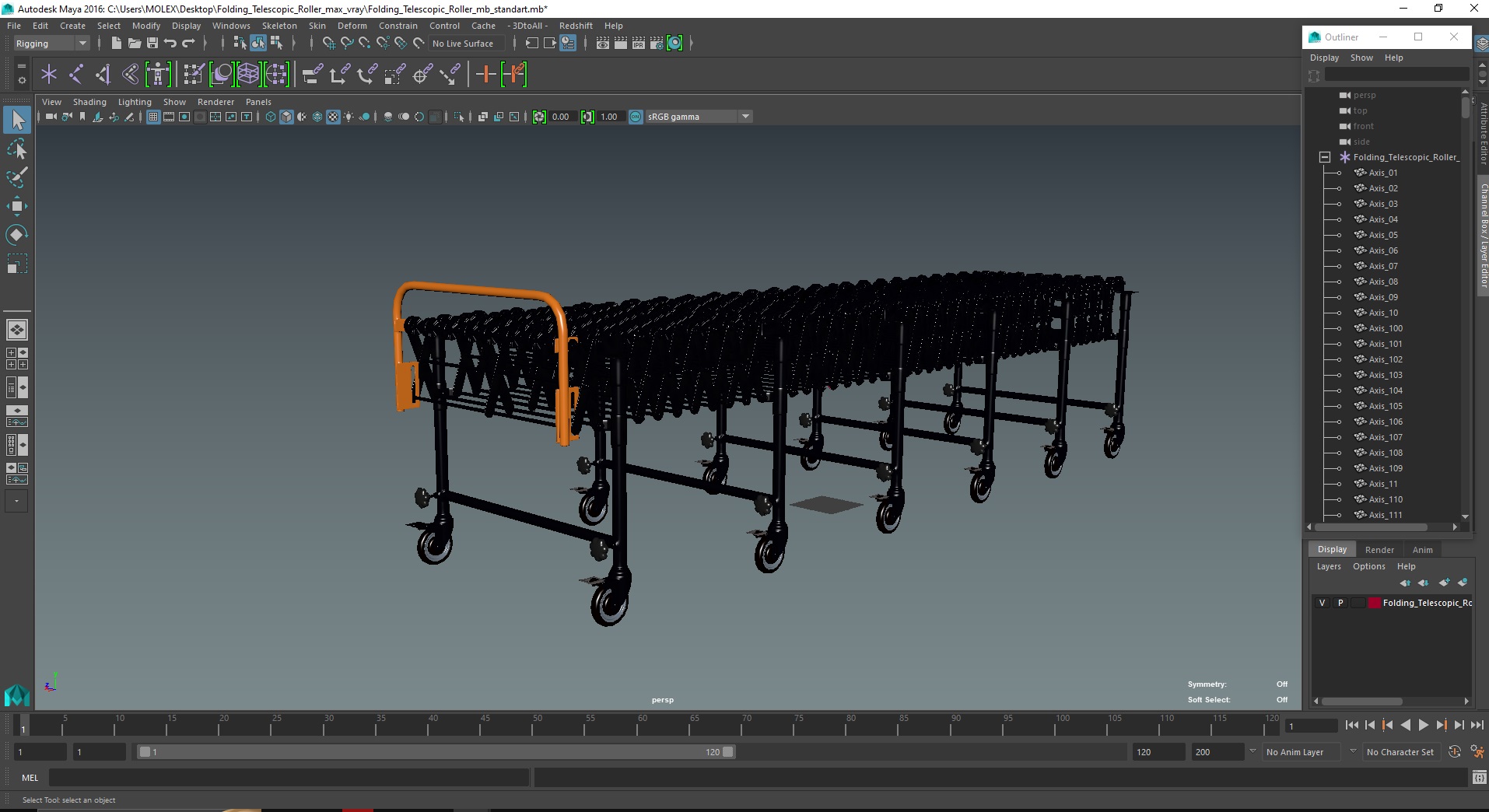Screen dimensions: 1489x812
Task: Click the range slider bar handle at 120
Action: click(x=728, y=752)
